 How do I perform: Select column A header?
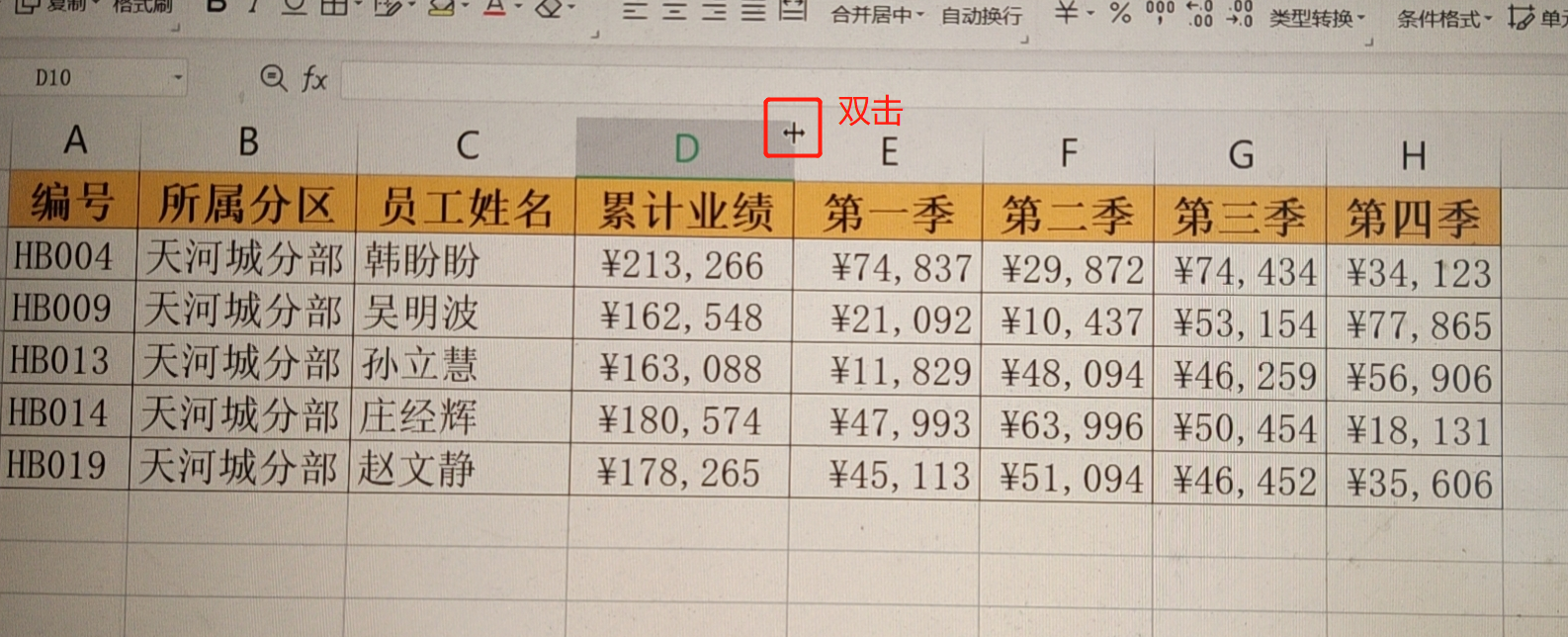[75, 141]
